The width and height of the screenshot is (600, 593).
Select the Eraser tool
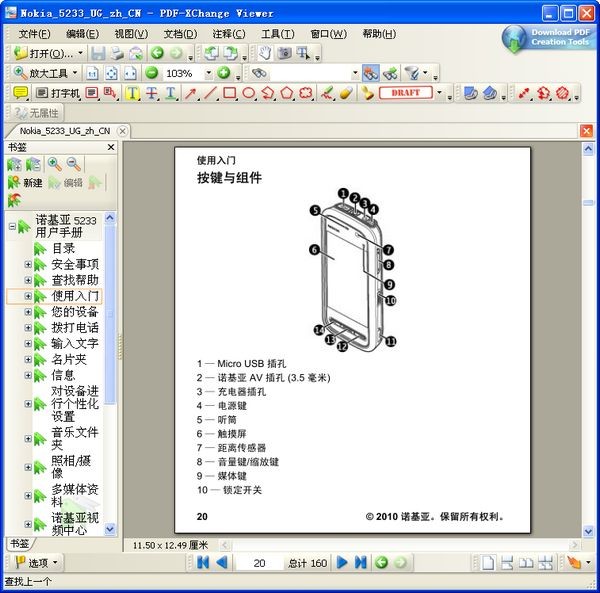pos(346,93)
